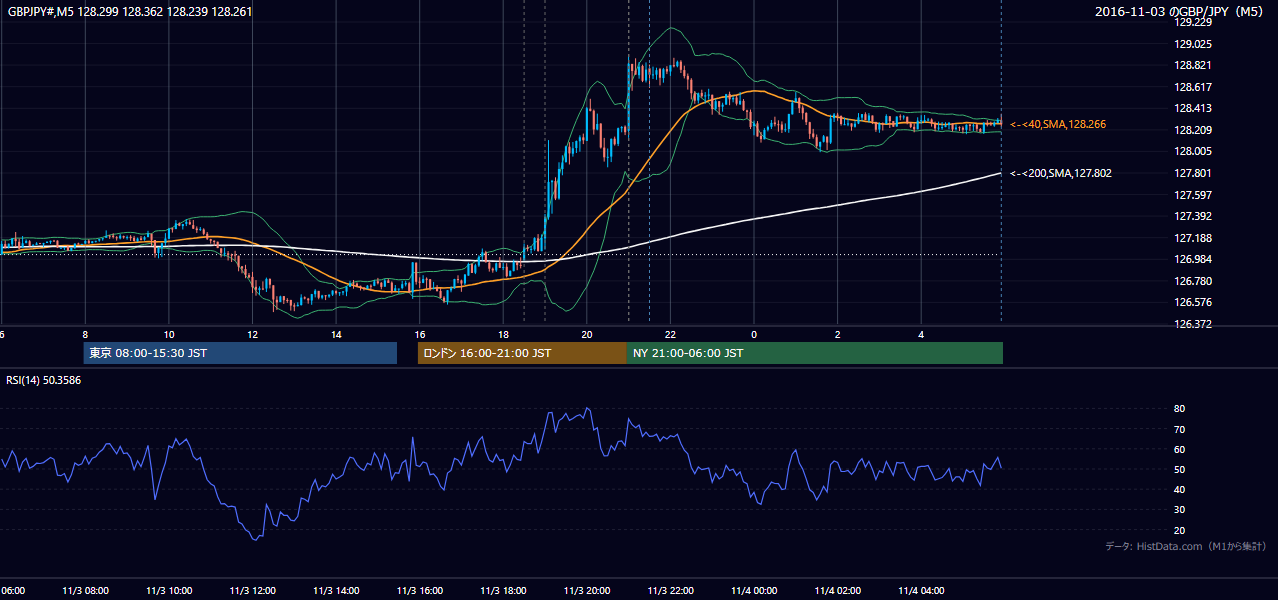Click the RSI 80 level label
The height and width of the screenshot is (600, 1278).
tap(1179, 409)
